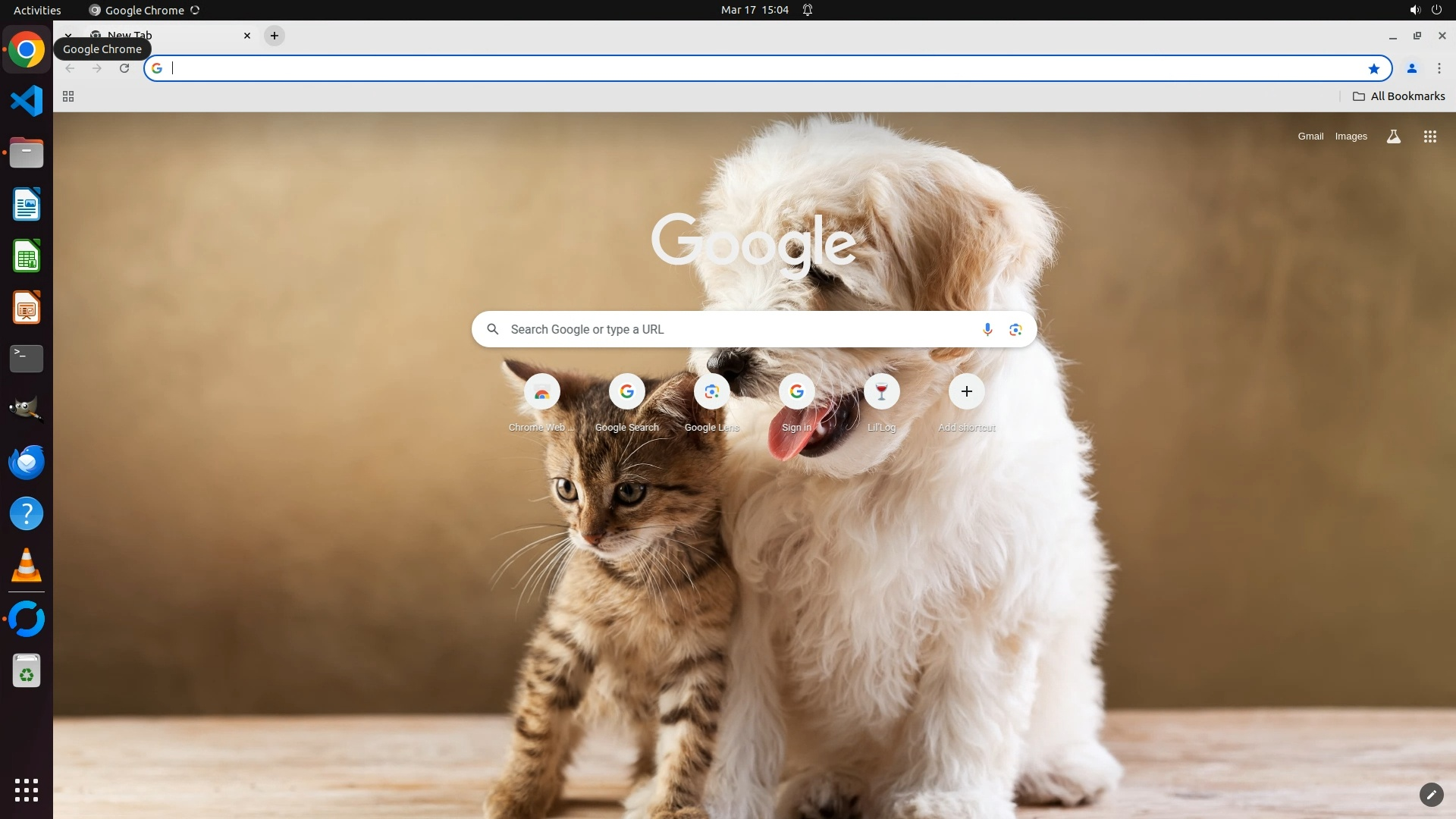Click the voice search microphone icon

coord(987,329)
